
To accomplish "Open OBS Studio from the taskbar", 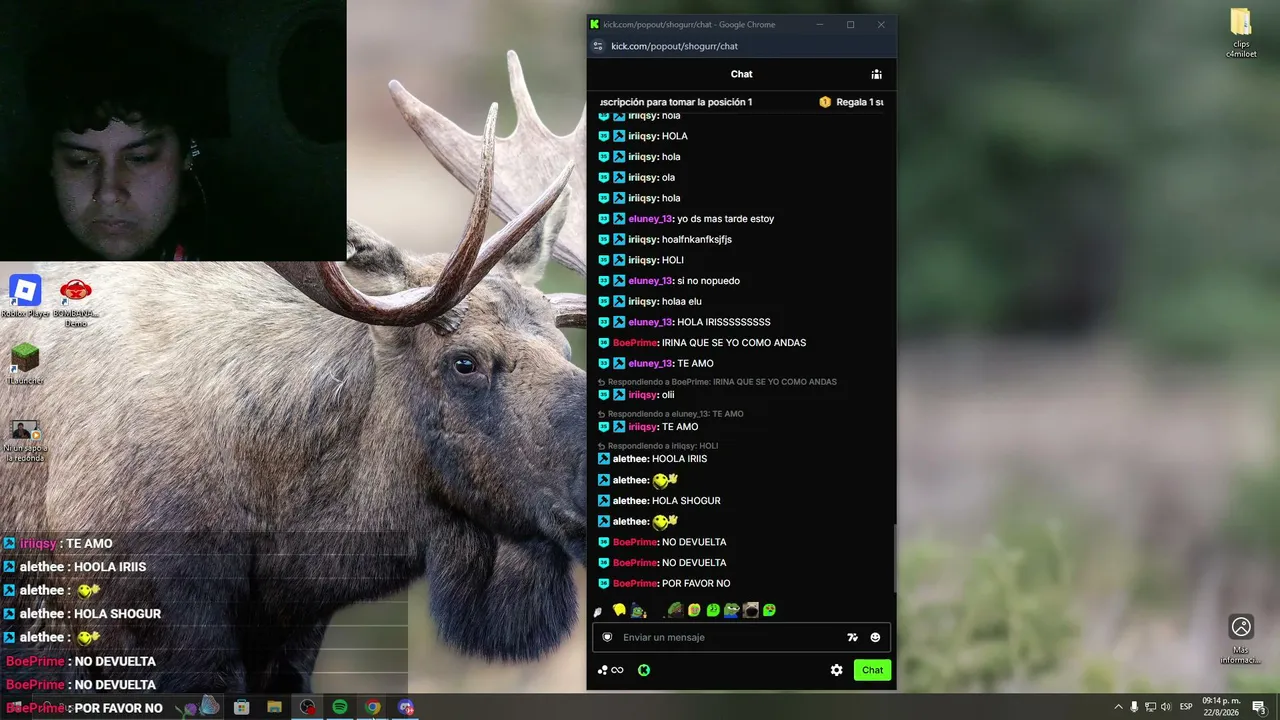I will click(x=307, y=707).
